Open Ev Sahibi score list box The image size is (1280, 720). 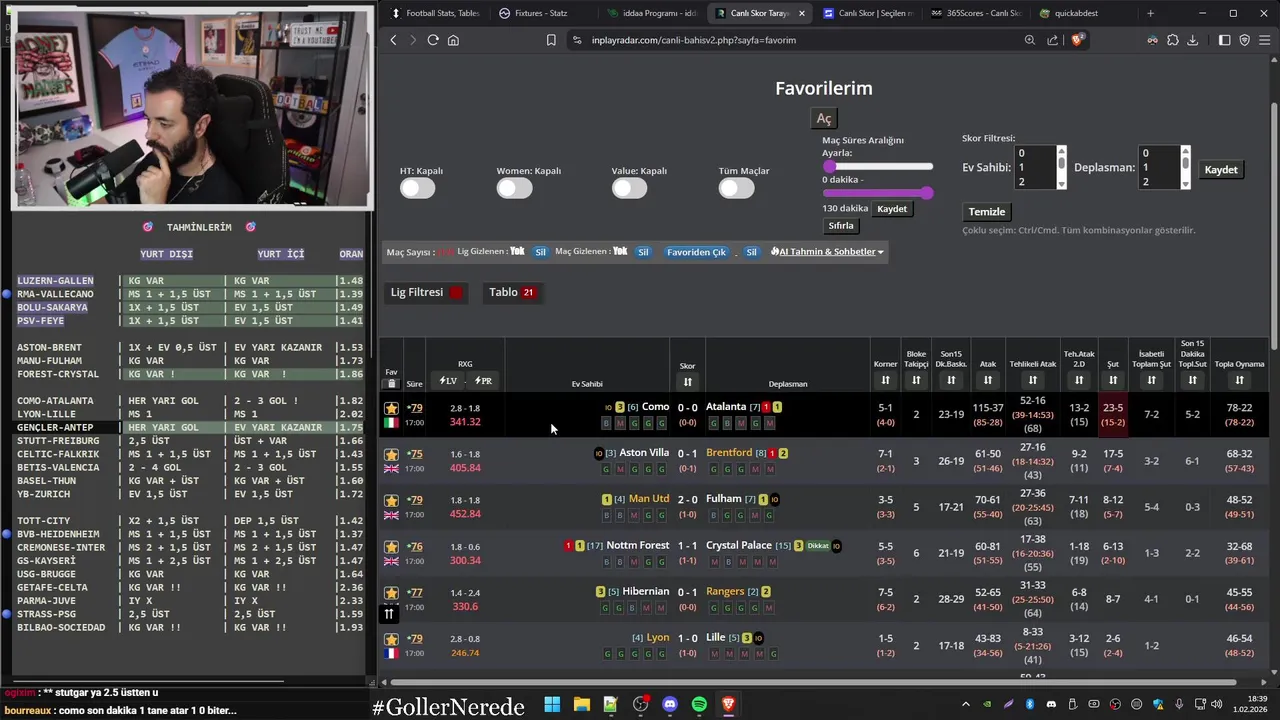click(x=1041, y=168)
